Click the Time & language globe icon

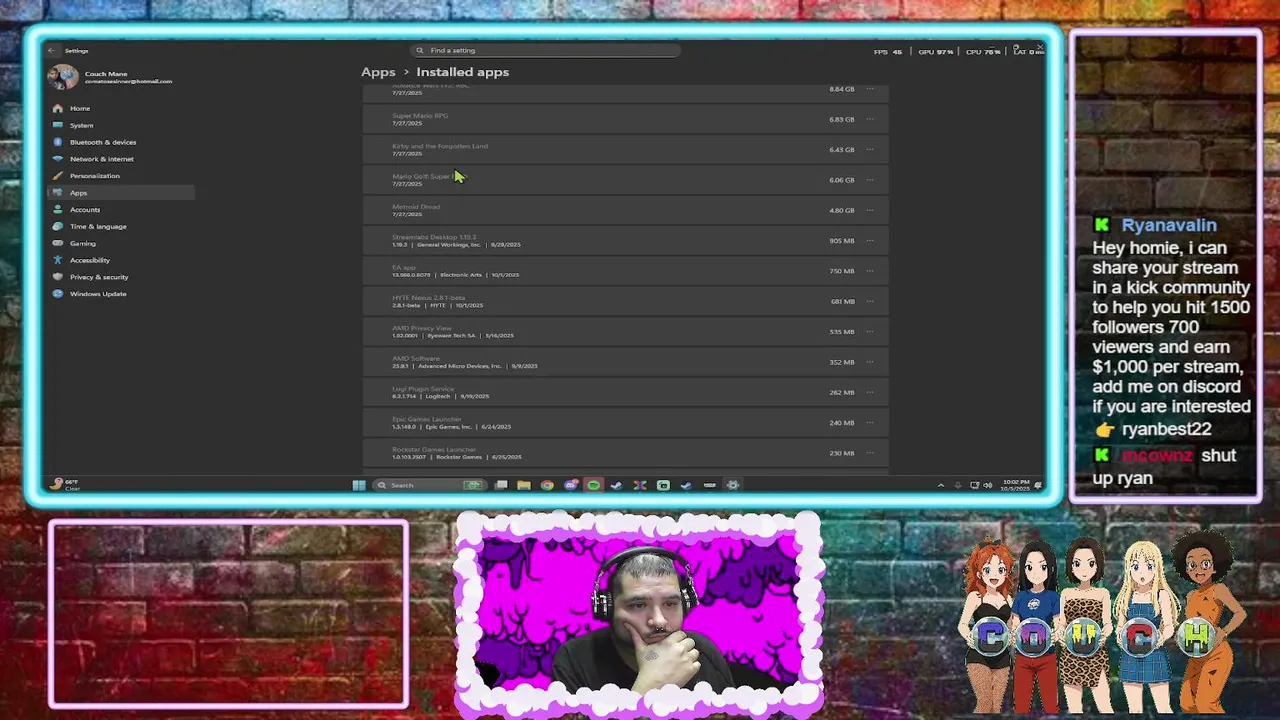(58, 226)
